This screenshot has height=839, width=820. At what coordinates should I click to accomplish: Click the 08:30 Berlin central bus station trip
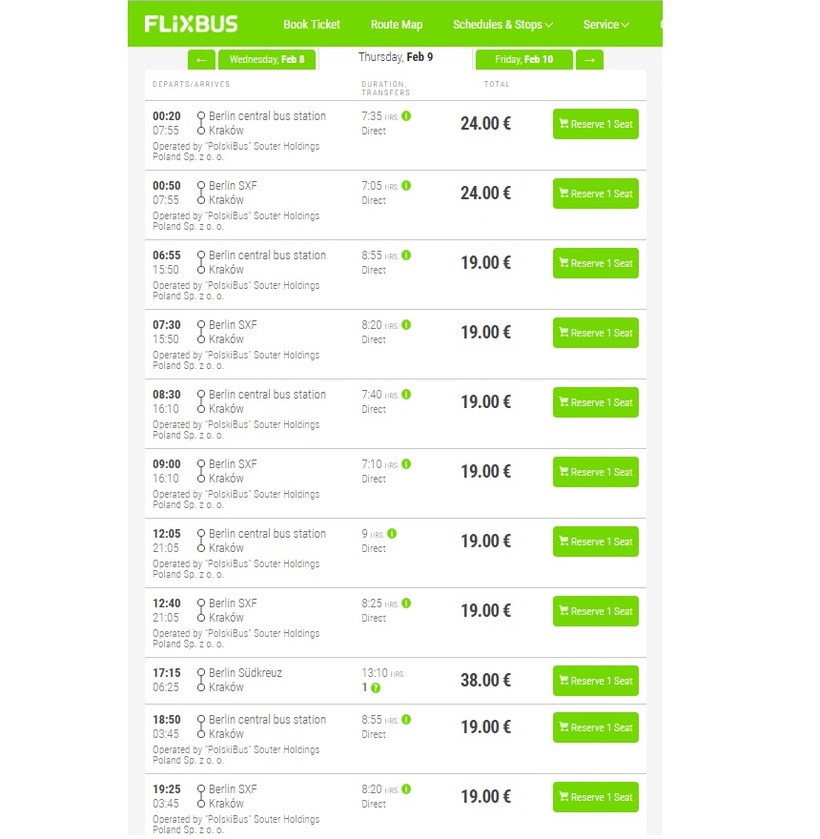pos(267,395)
